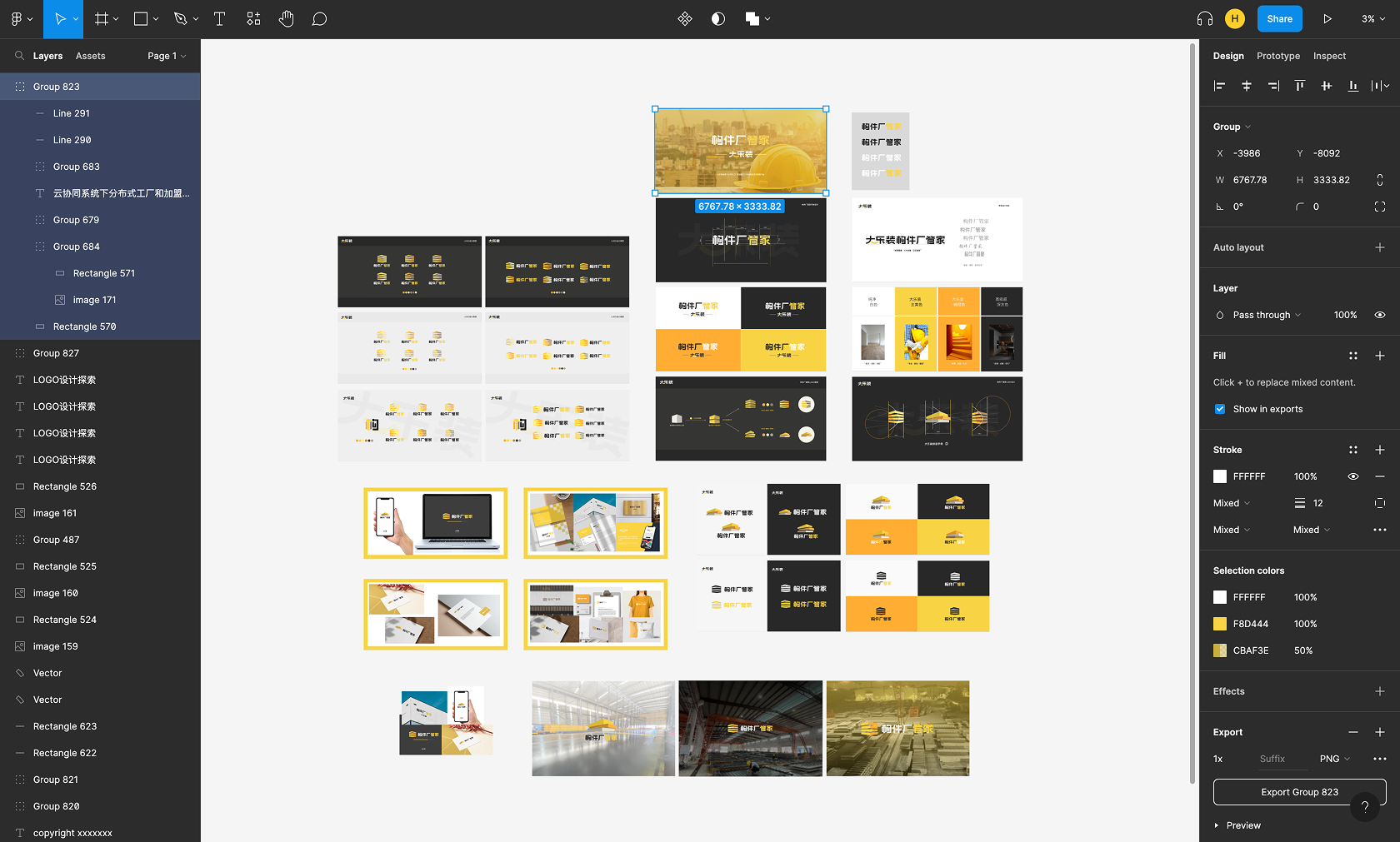Click Align left icon

pos(1220,86)
